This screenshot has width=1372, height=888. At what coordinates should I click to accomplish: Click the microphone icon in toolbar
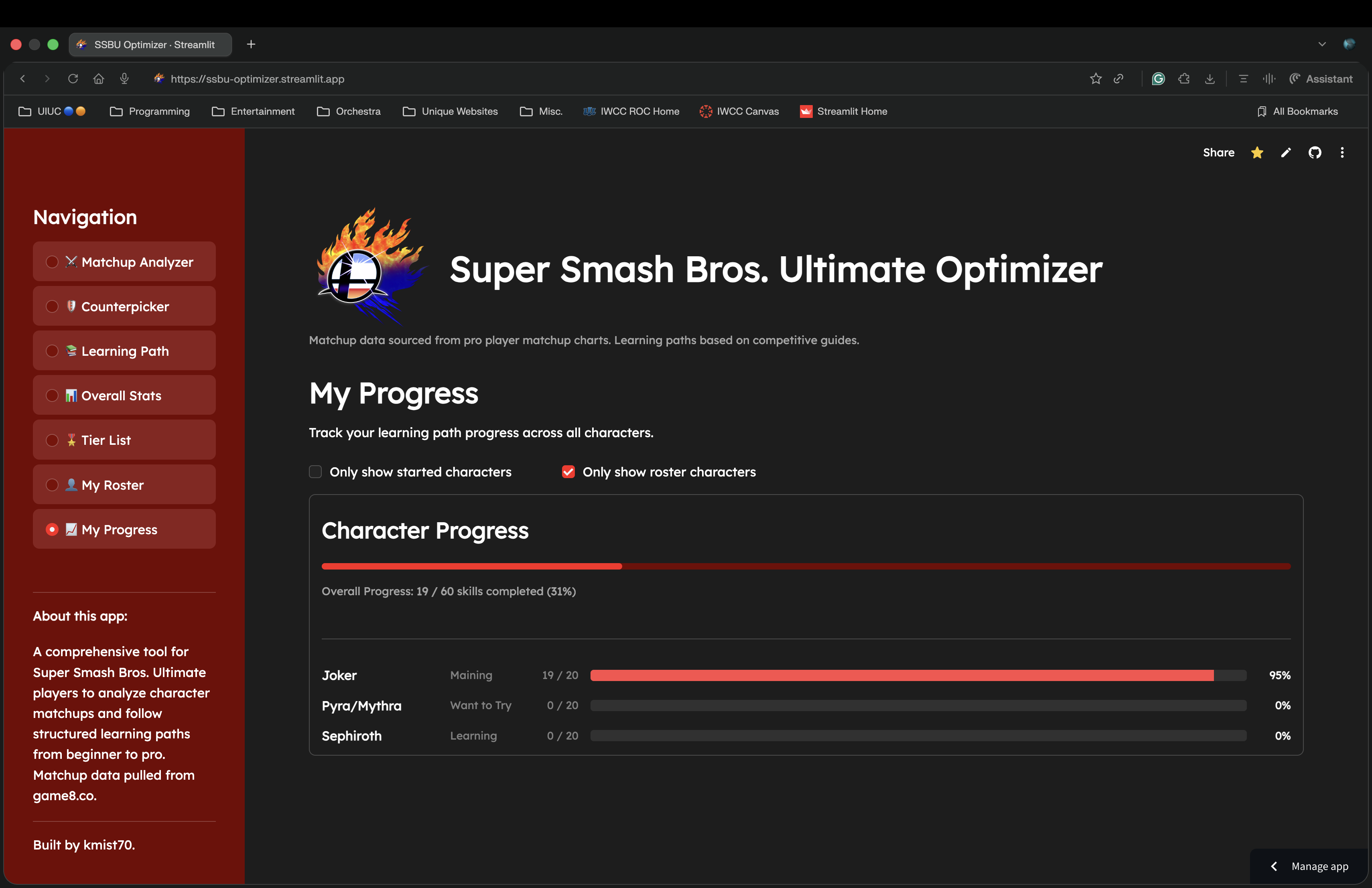(124, 79)
